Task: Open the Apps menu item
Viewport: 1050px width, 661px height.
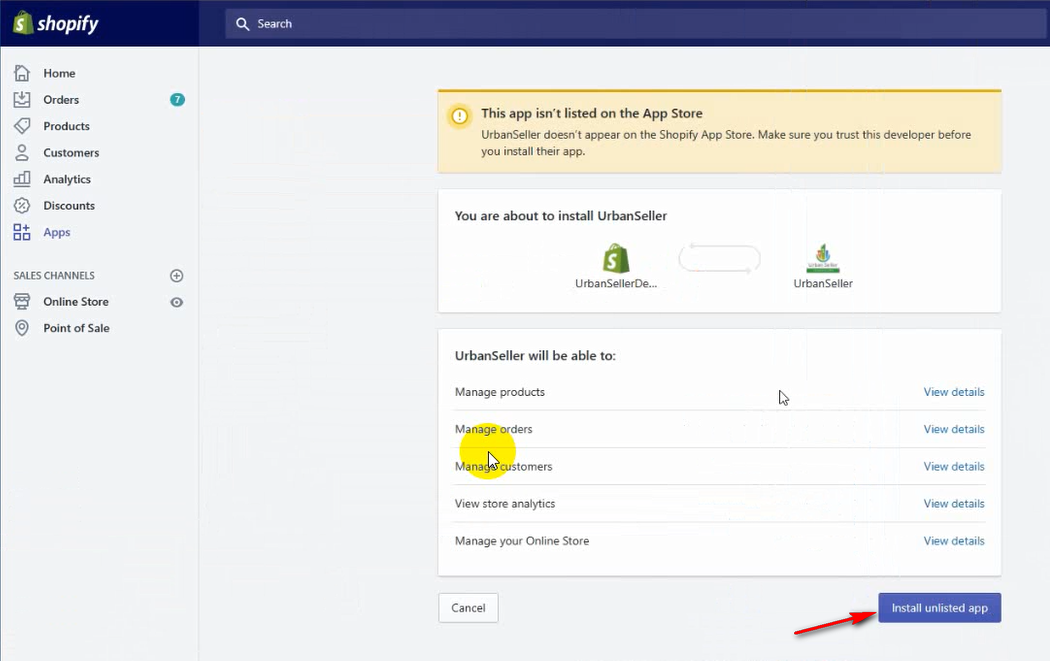Action: pyautogui.click(x=57, y=232)
